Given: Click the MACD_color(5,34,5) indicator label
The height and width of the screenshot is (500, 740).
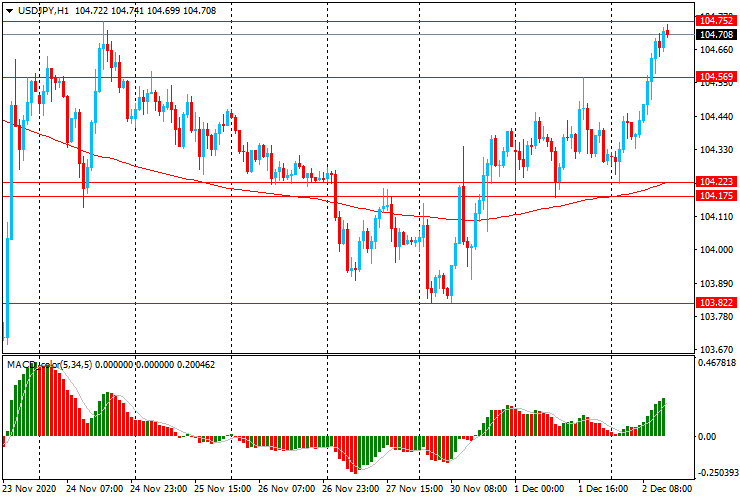Looking at the screenshot, I should click(50, 365).
